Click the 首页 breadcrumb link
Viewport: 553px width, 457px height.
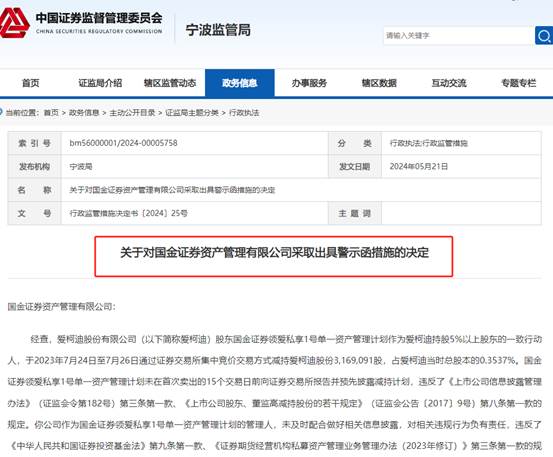tap(51, 112)
